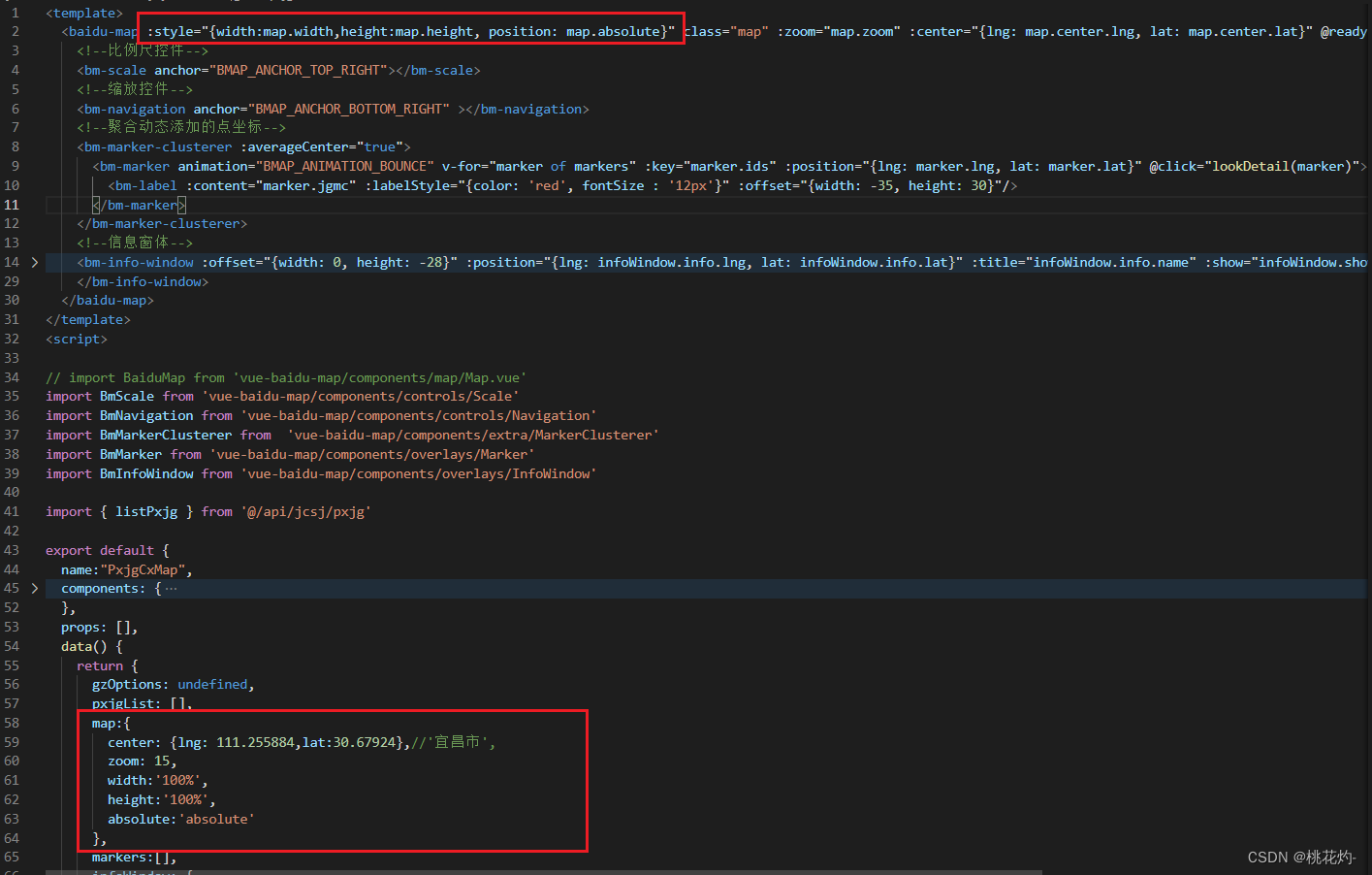This screenshot has width=1372, height=875.
Task: Click the closing </bm-marker> tag on line 11
Action: point(139,205)
